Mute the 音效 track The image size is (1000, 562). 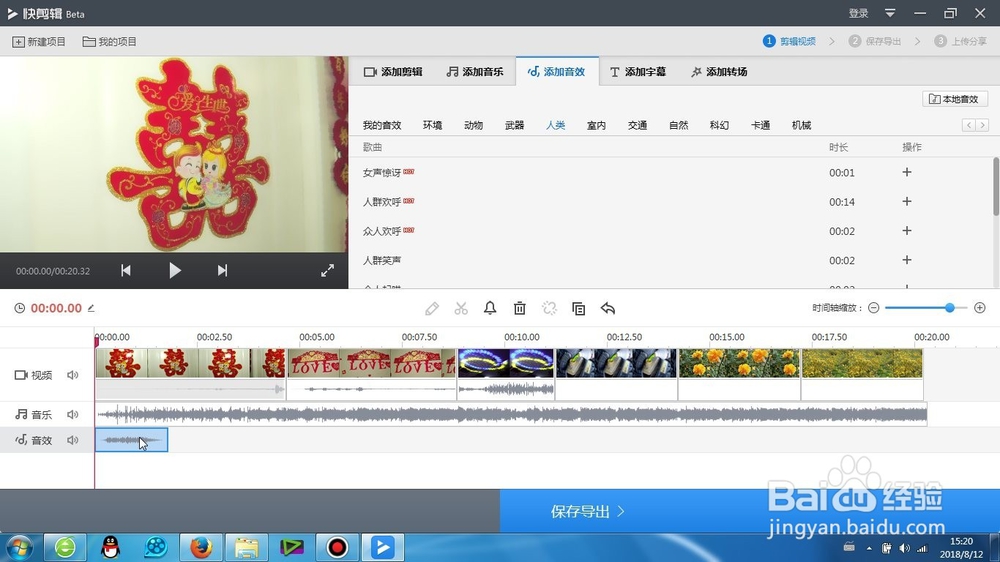click(73, 440)
